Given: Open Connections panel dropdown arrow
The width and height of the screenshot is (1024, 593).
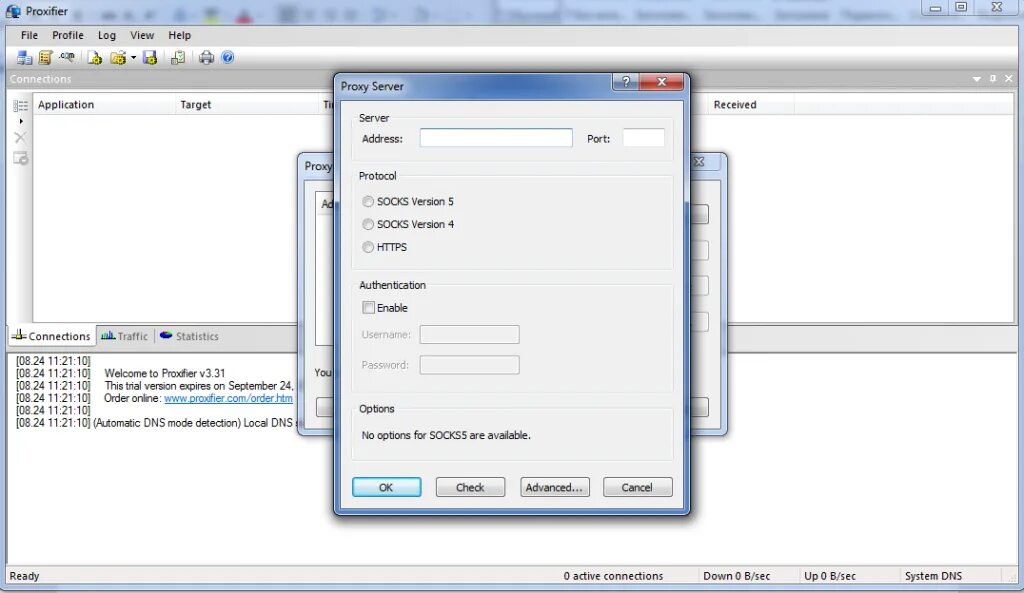Looking at the screenshot, I should point(977,79).
